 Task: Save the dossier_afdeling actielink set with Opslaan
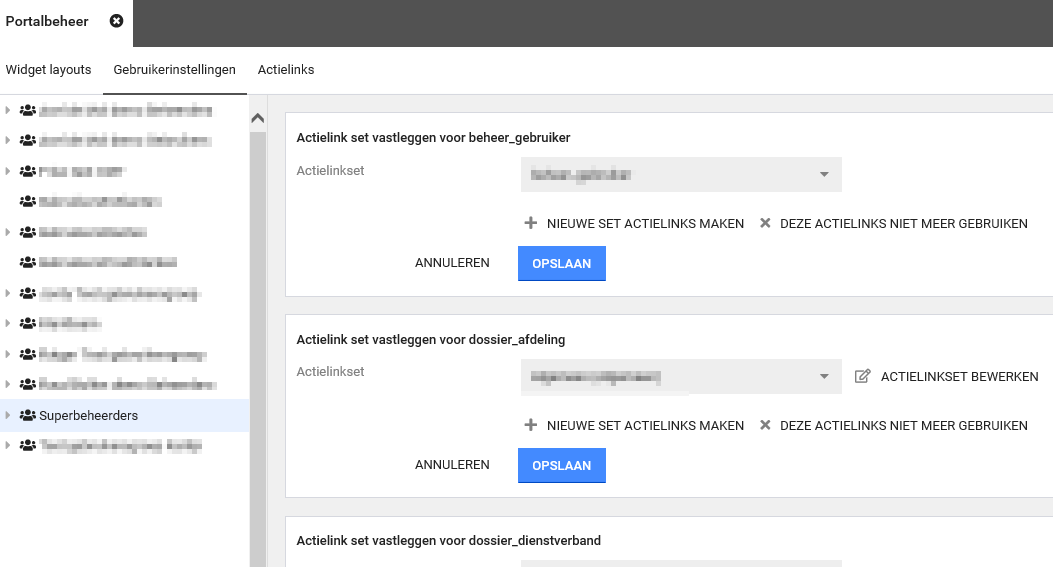tap(561, 466)
